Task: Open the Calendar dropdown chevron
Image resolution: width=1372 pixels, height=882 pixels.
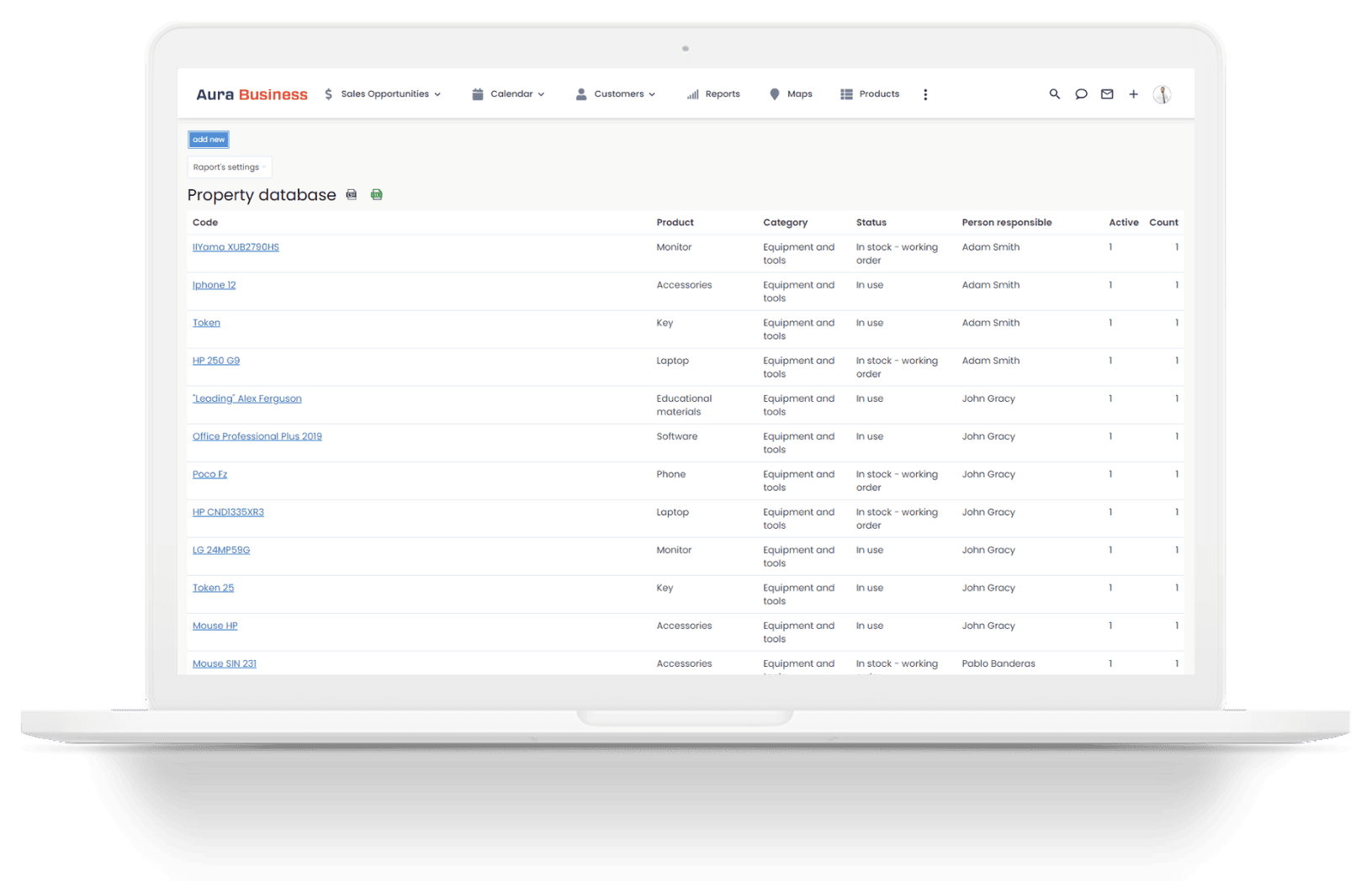Action: 542,93
